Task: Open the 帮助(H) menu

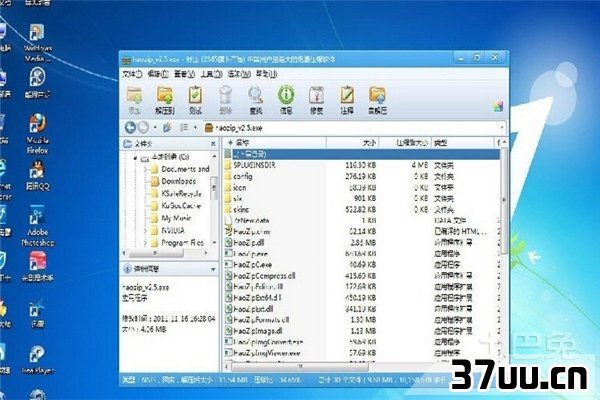Action: coord(266,74)
